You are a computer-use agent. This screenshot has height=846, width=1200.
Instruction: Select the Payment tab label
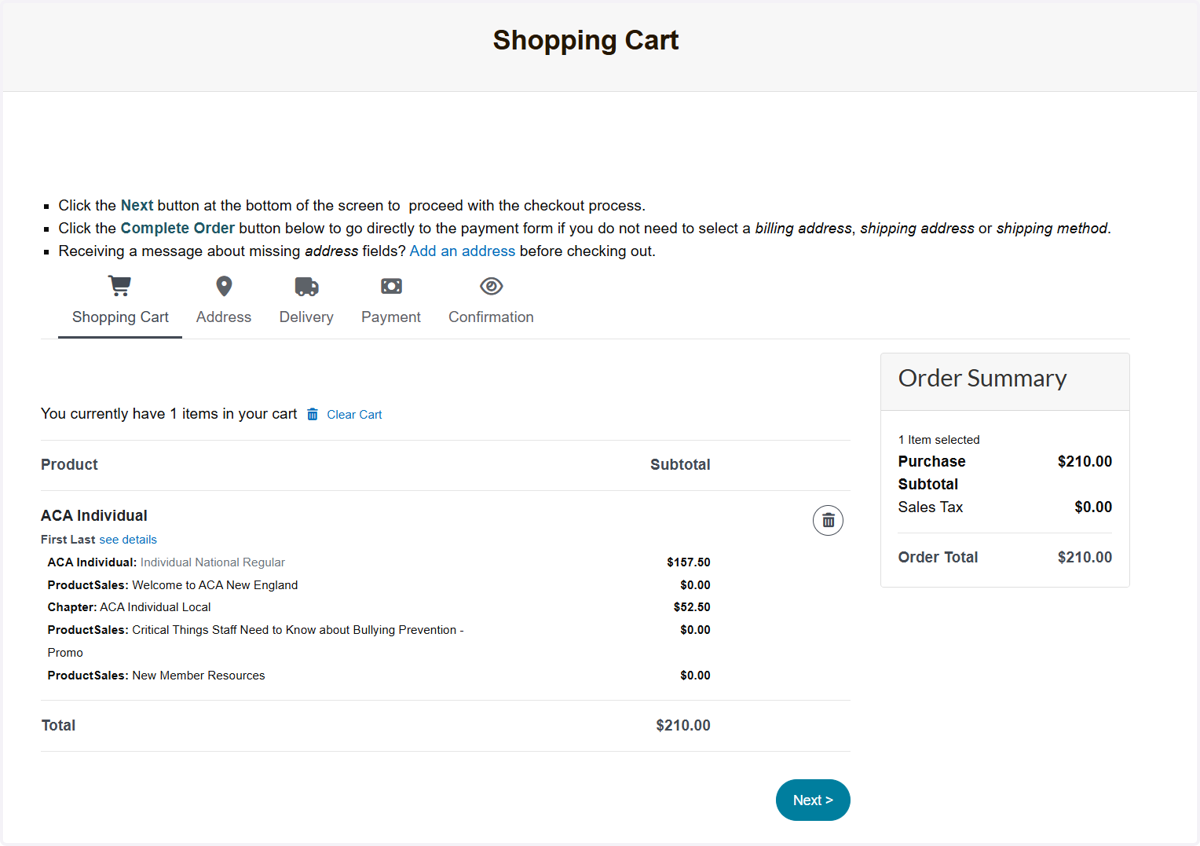391,317
